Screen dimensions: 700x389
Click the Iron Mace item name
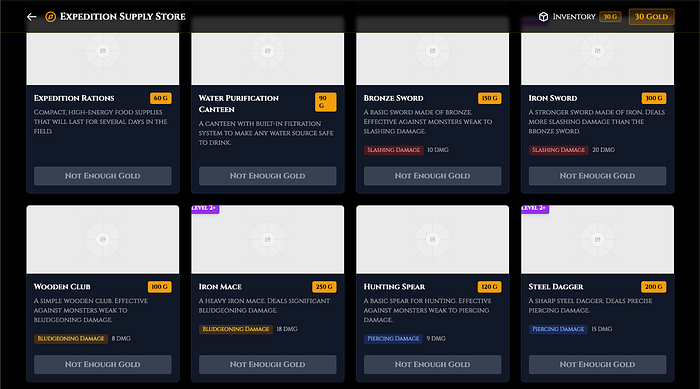220,287
